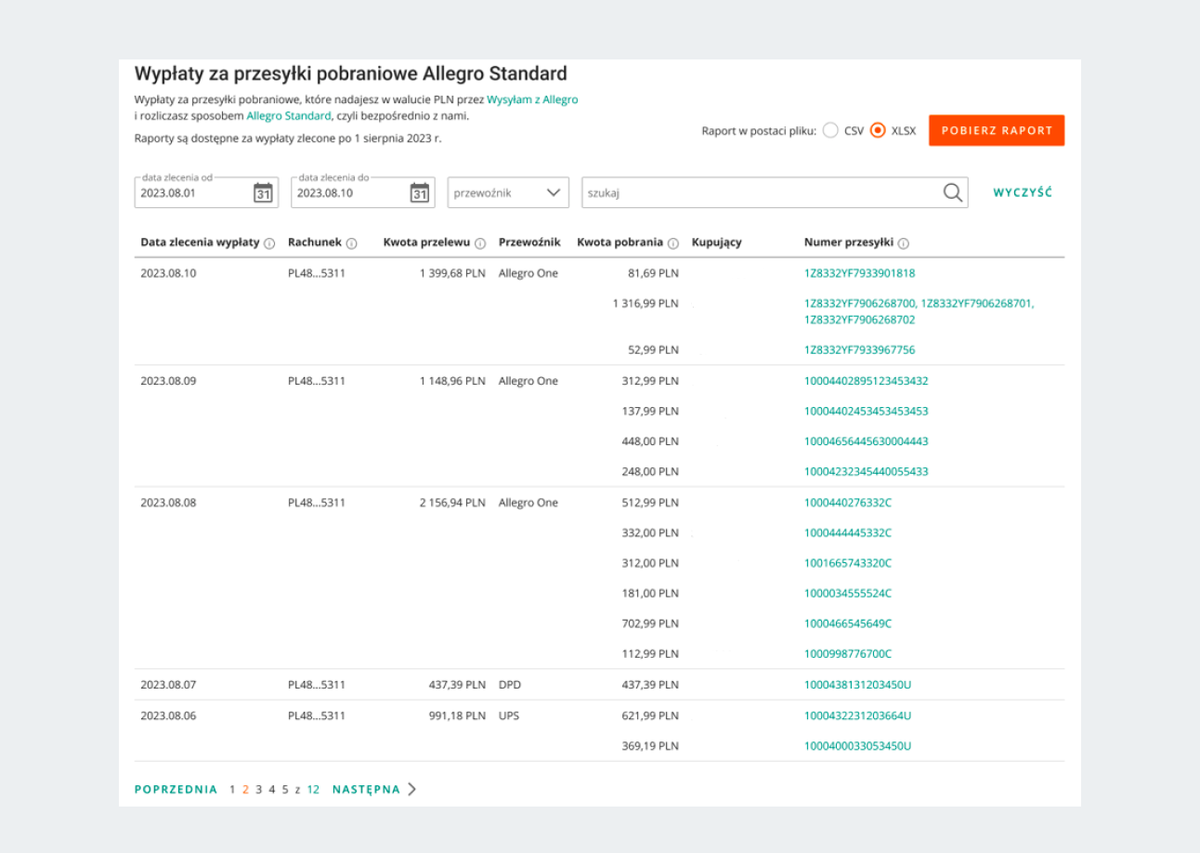
Task: Go to POPRZEDNIA page
Action: click(176, 789)
